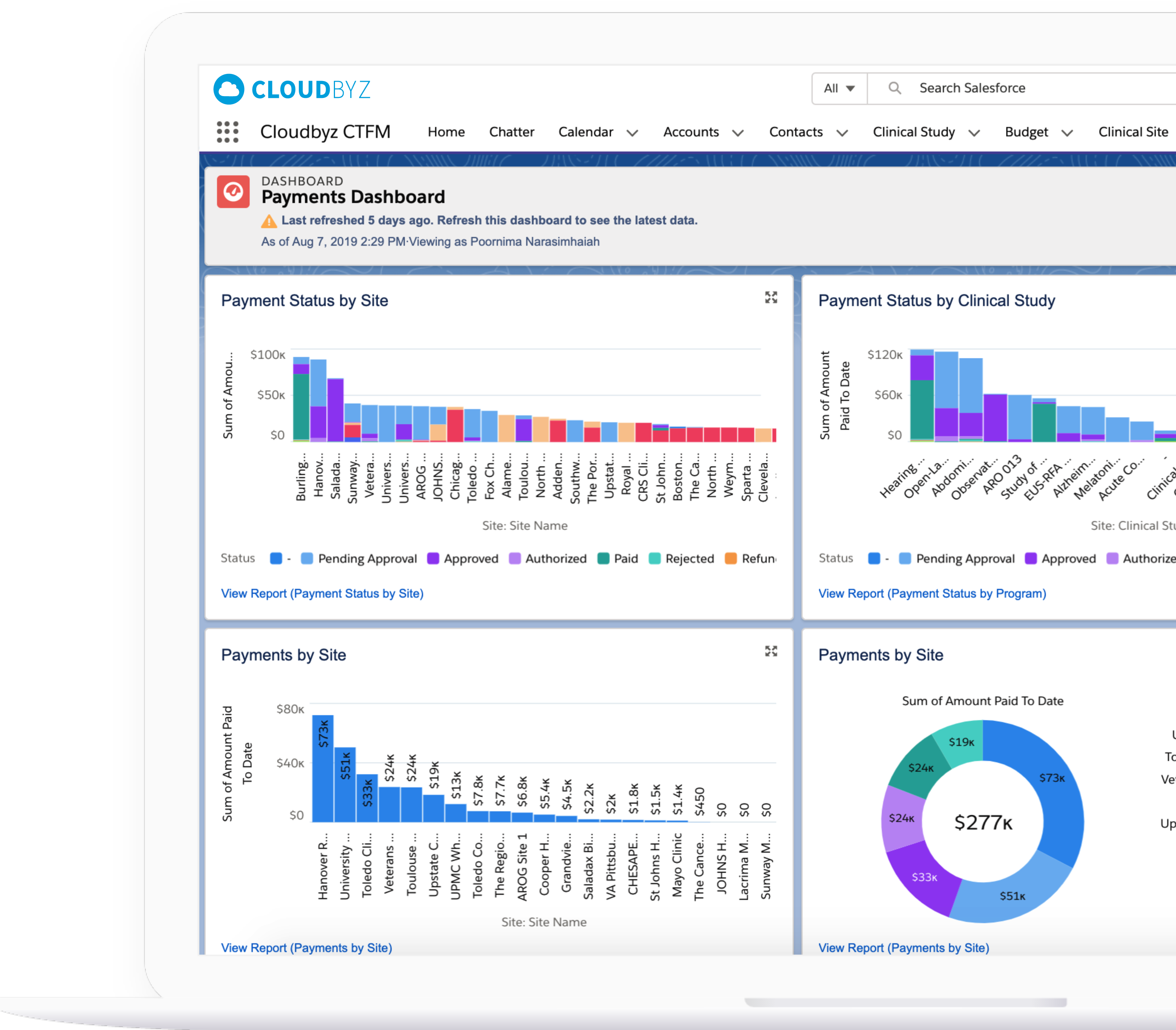1176x1030 pixels.
Task: Open View Report (Payment Status by Site)
Action: (323, 593)
